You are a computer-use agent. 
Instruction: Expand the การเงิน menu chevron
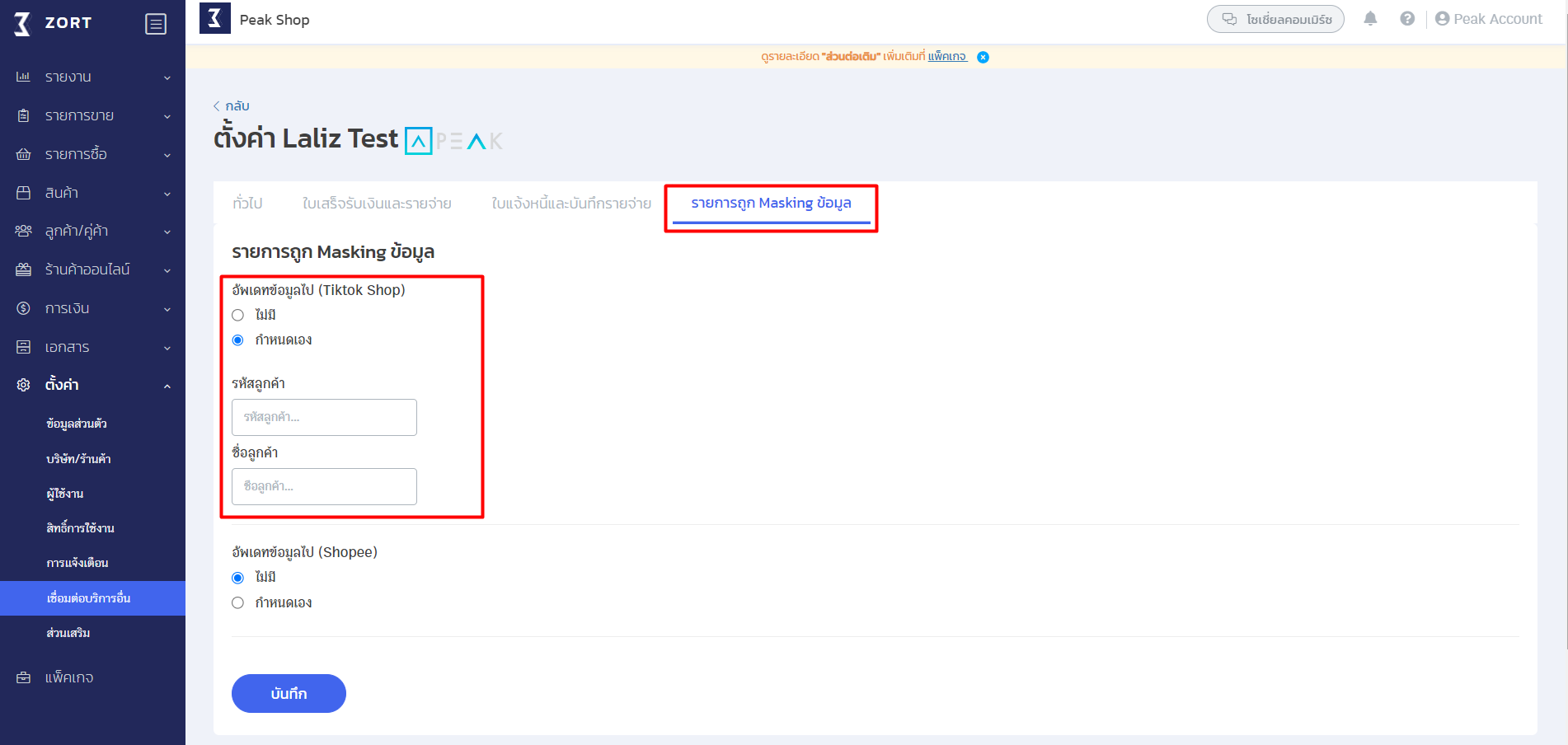pos(167,309)
